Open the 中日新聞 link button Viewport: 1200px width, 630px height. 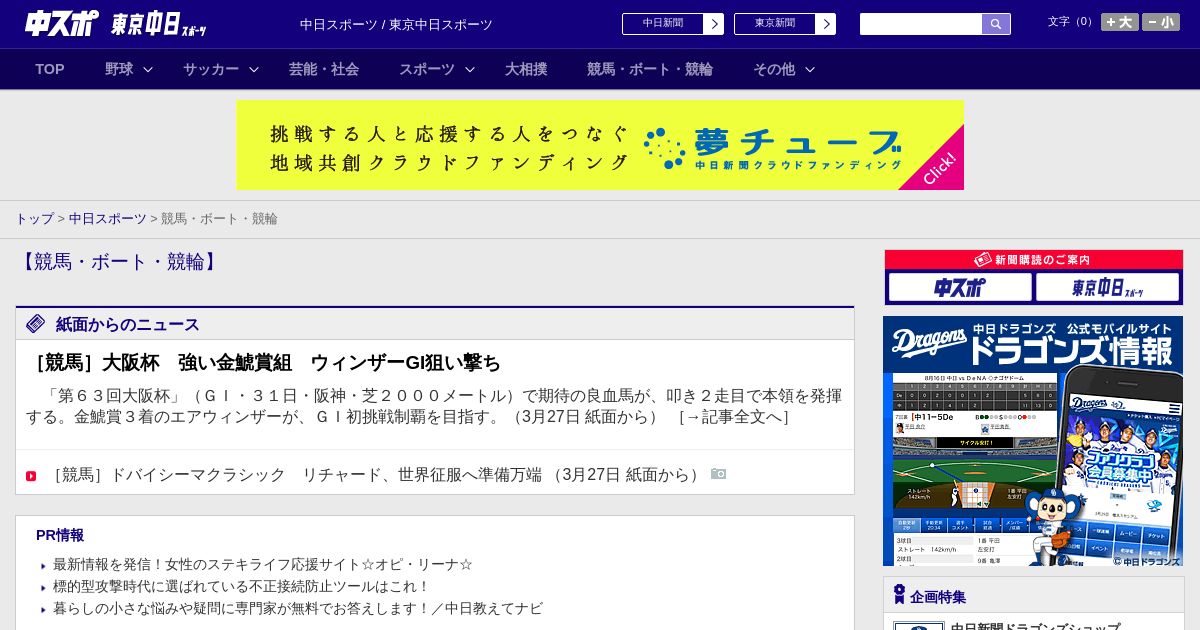(x=673, y=24)
